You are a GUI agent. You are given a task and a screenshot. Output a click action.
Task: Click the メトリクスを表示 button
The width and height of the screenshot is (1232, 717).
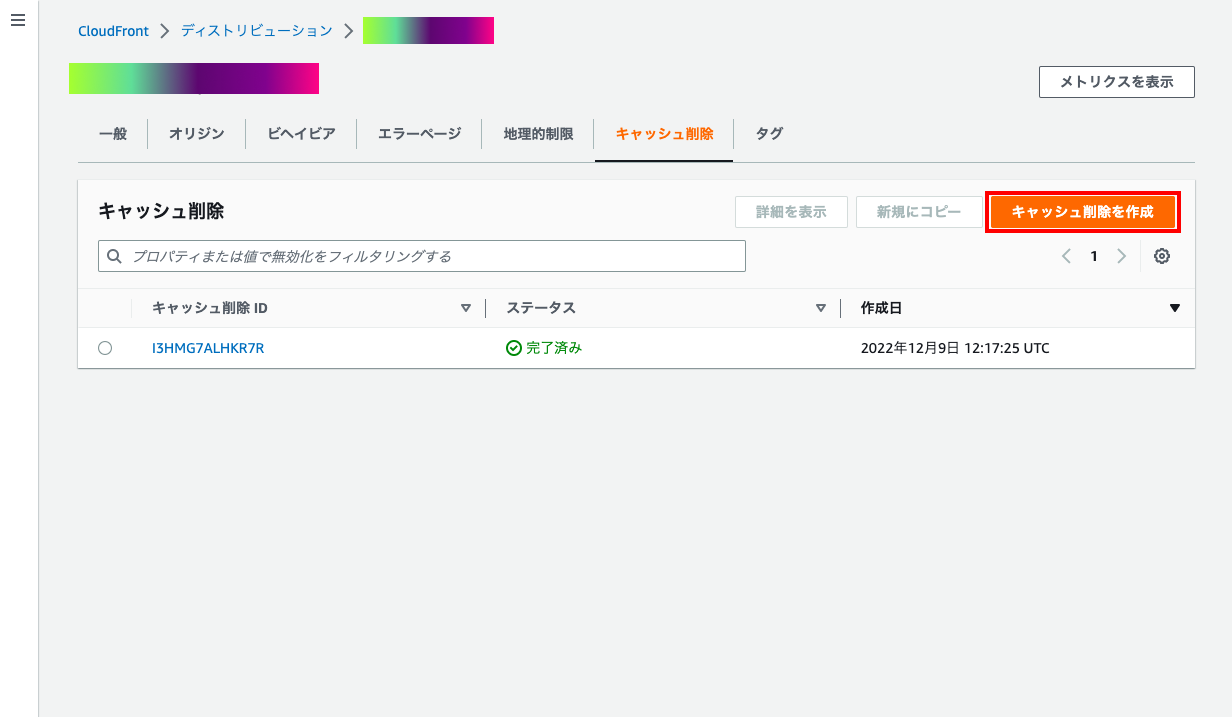point(1116,82)
